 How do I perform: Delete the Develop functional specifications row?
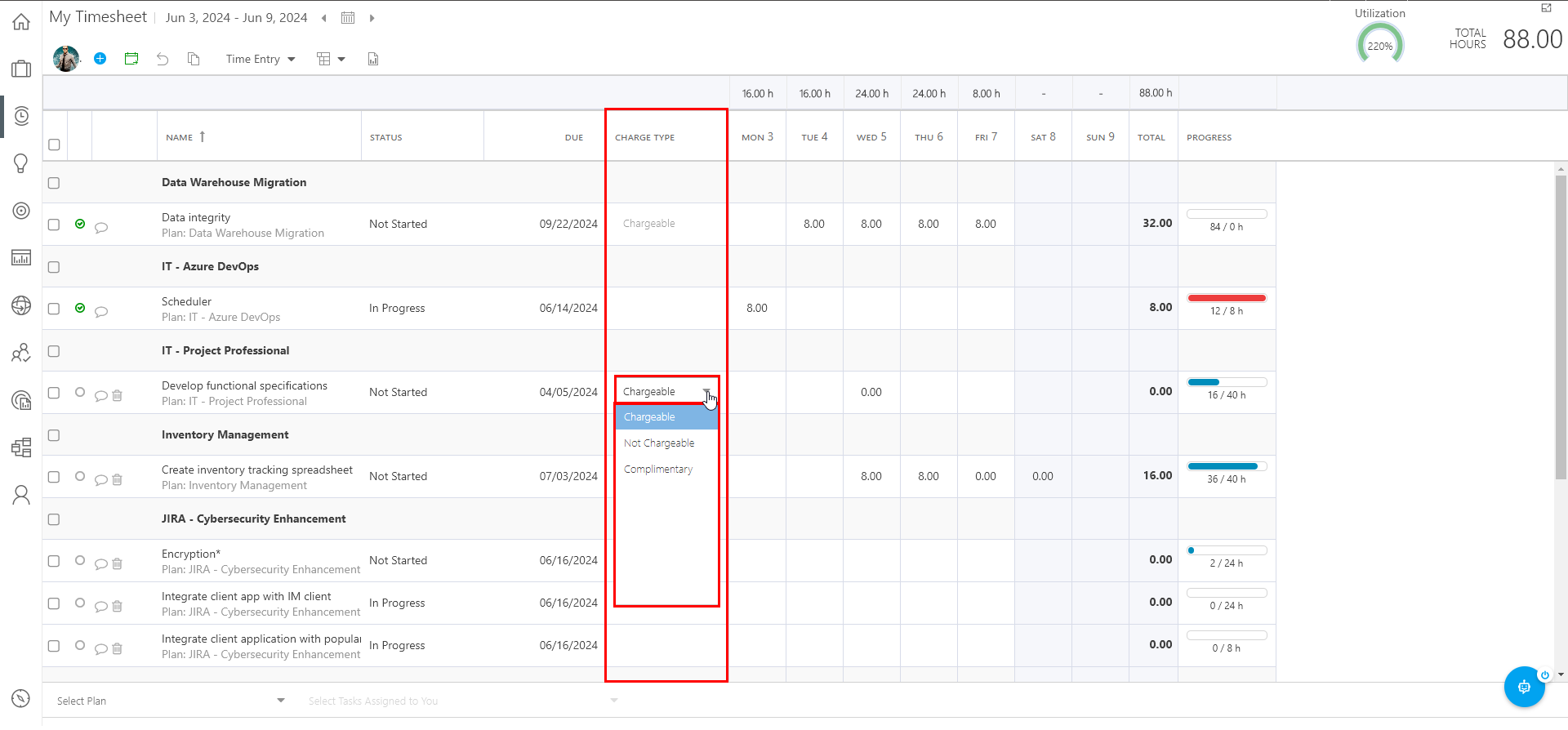pyautogui.click(x=117, y=395)
